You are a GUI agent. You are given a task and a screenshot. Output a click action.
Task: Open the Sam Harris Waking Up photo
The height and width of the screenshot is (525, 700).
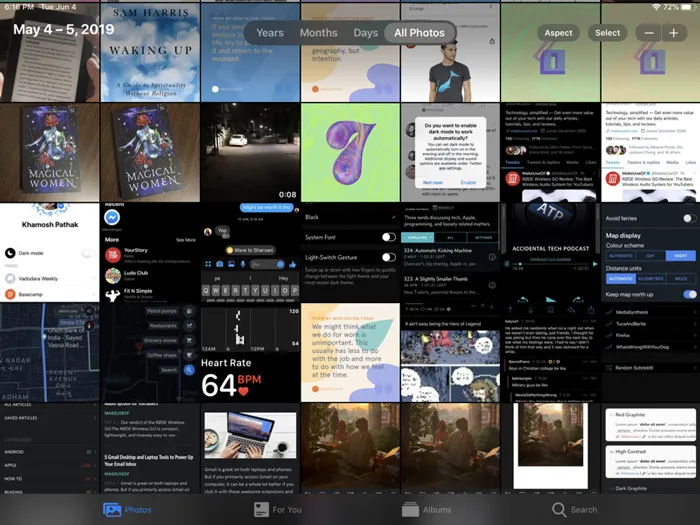click(150, 60)
